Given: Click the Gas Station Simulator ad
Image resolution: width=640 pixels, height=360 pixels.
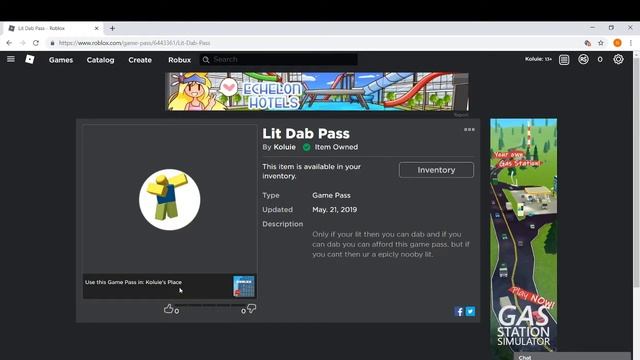Looking at the screenshot, I should click(523, 235).
